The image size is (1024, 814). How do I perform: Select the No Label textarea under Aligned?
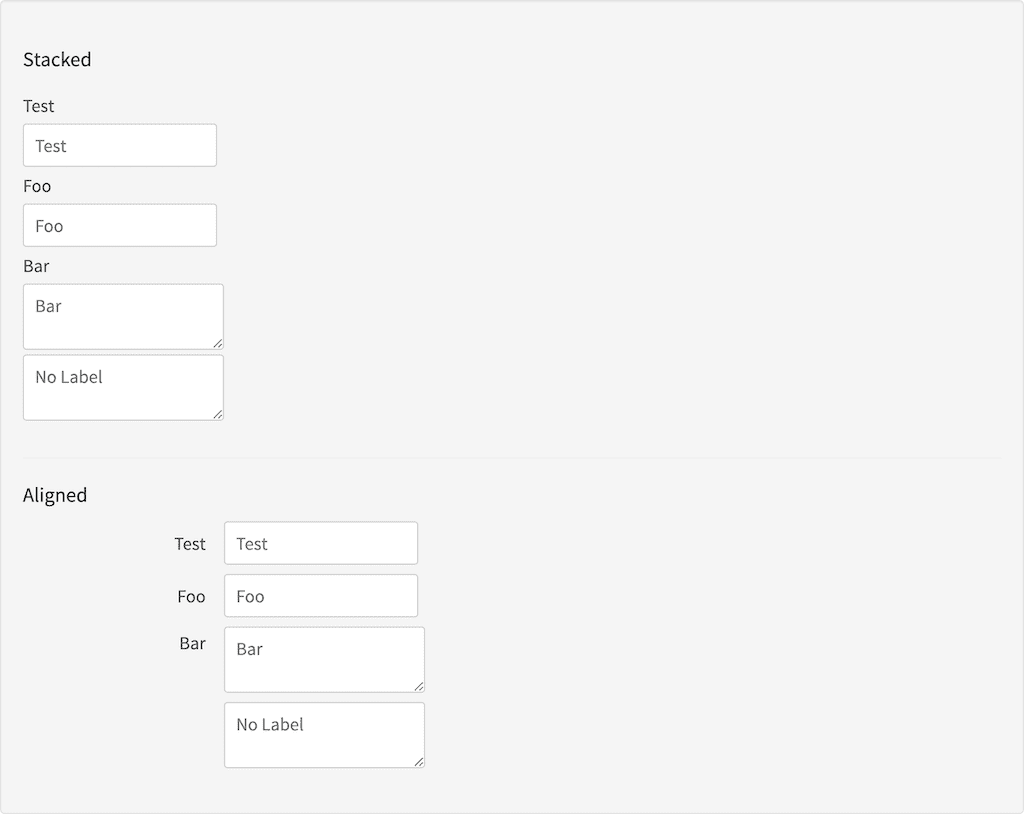coord(324,735)
